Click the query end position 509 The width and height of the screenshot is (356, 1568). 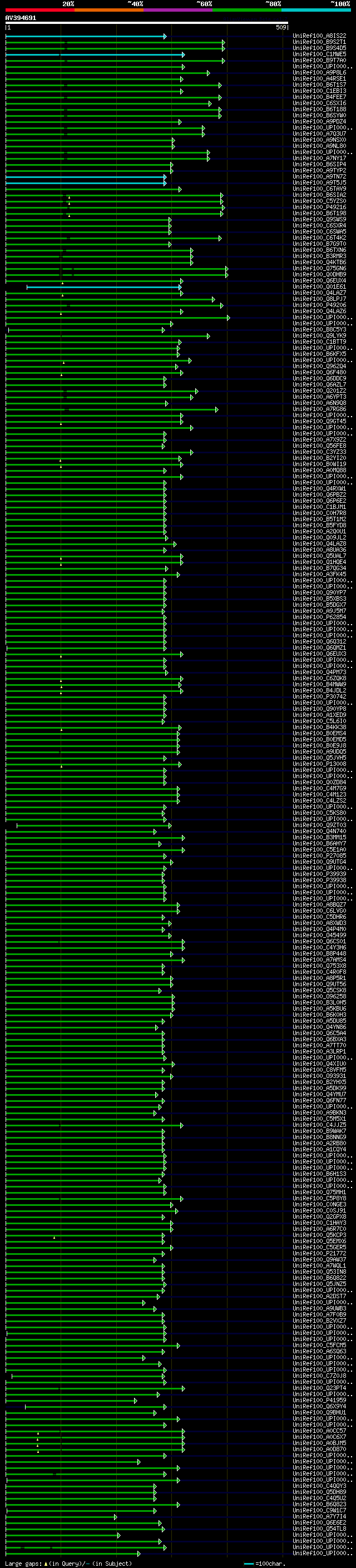pos(280,27)
